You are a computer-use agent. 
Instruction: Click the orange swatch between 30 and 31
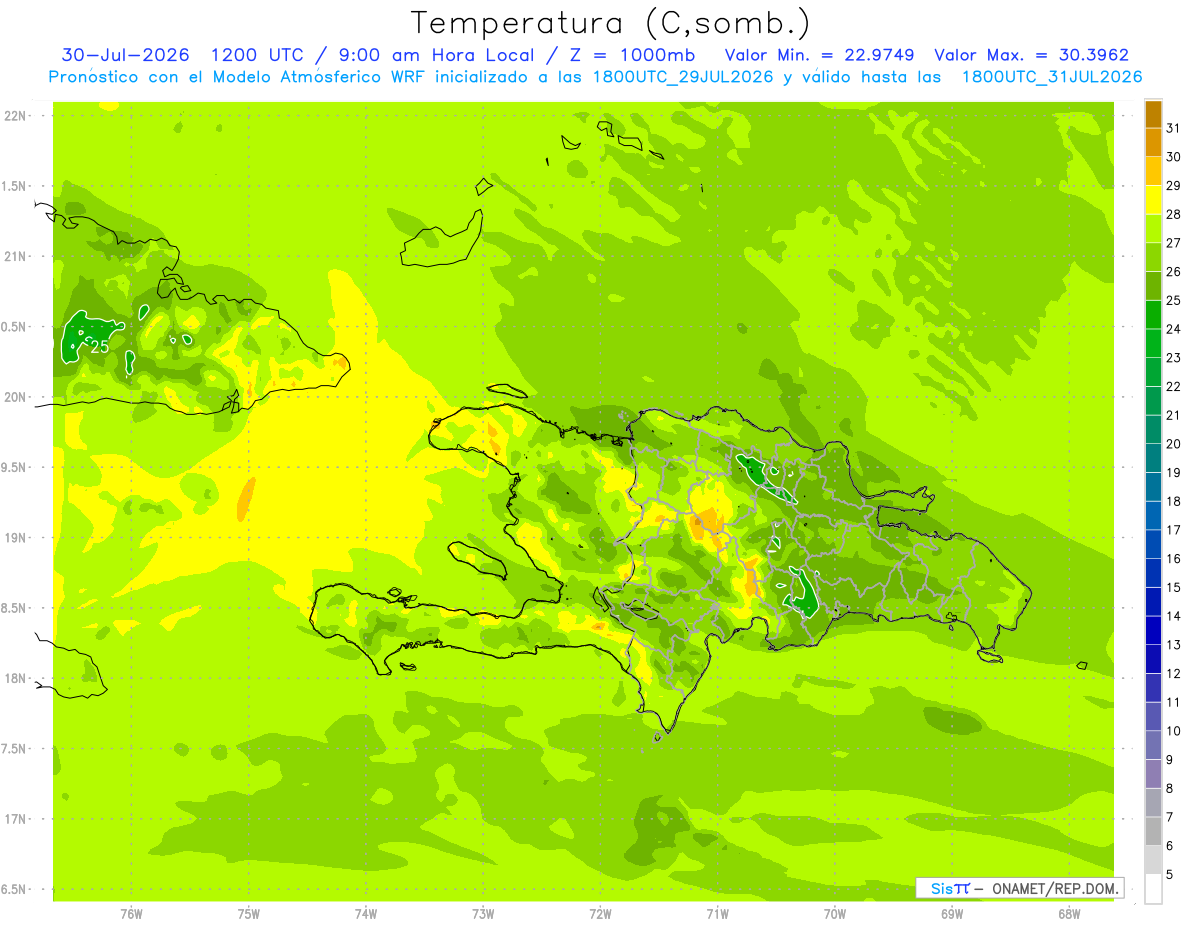click(1153, 143)
